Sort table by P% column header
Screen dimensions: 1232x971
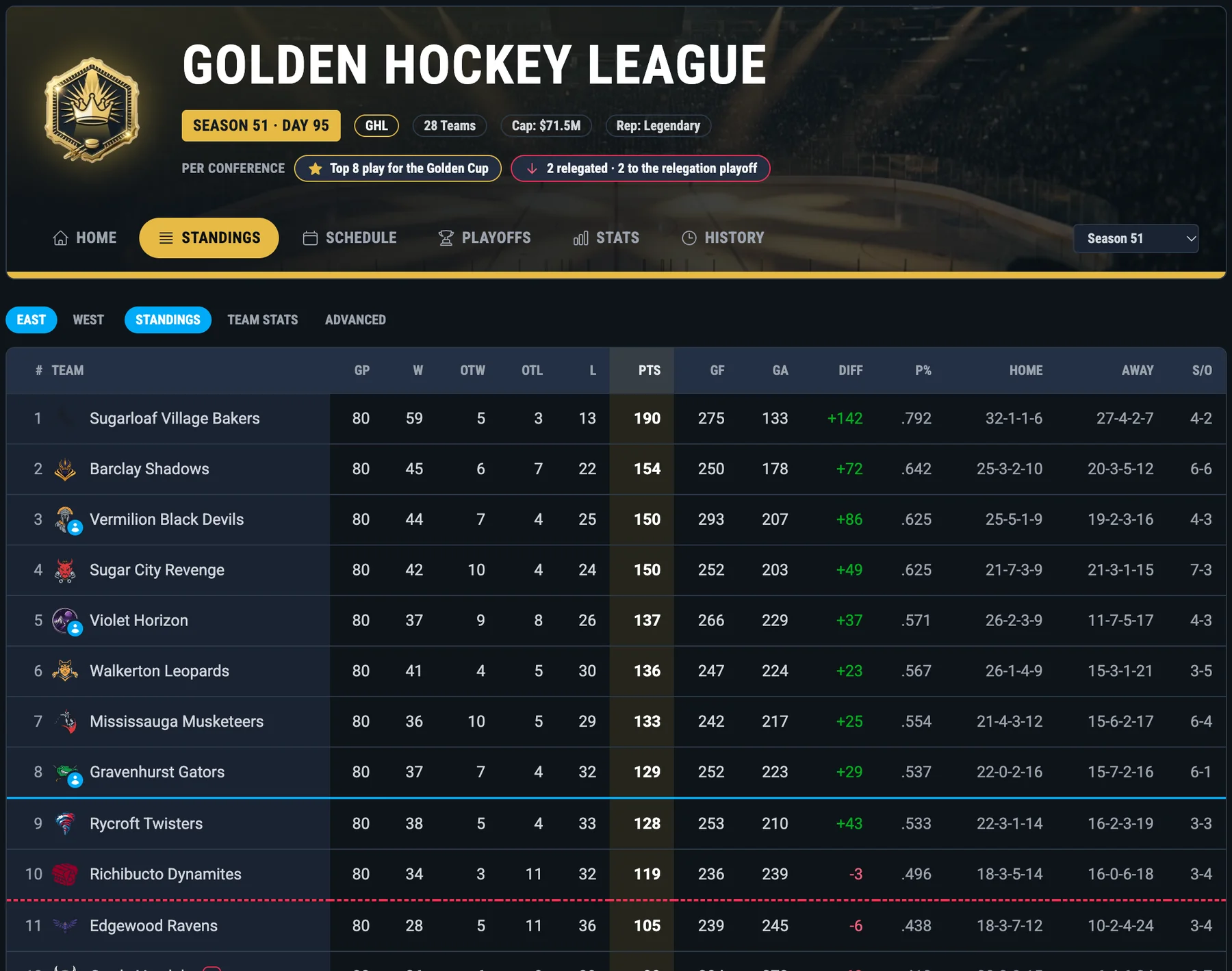(923, 371)
